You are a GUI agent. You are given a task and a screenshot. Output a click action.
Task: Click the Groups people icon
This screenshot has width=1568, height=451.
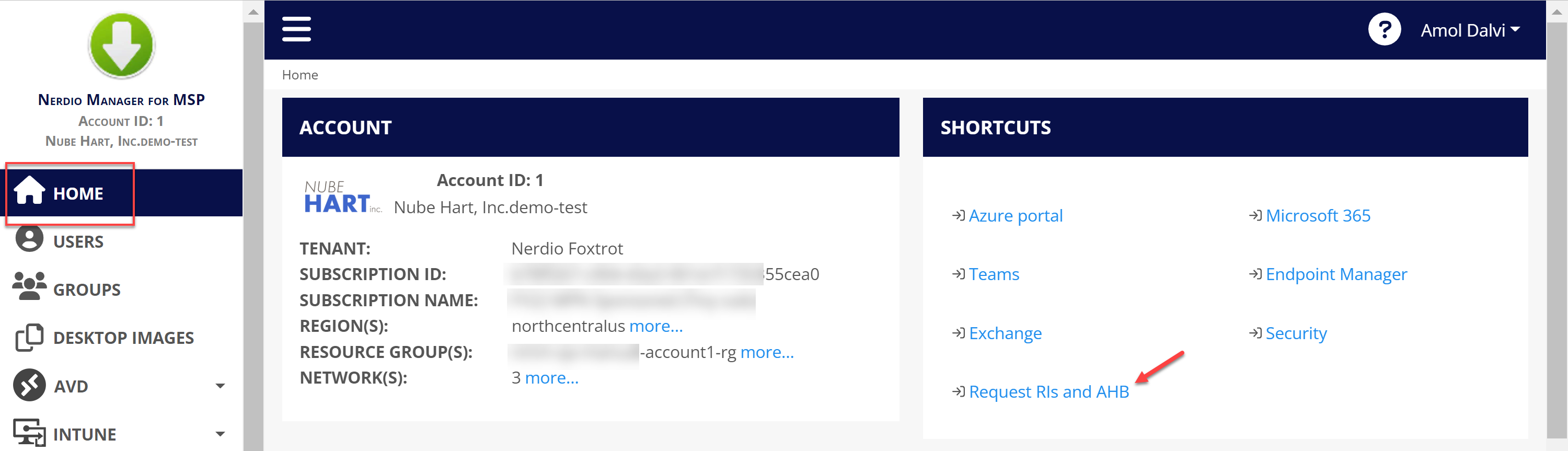point(29,286)
